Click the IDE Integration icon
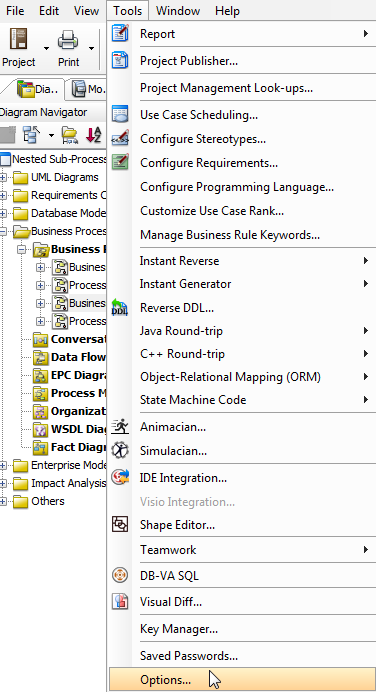 120,477
